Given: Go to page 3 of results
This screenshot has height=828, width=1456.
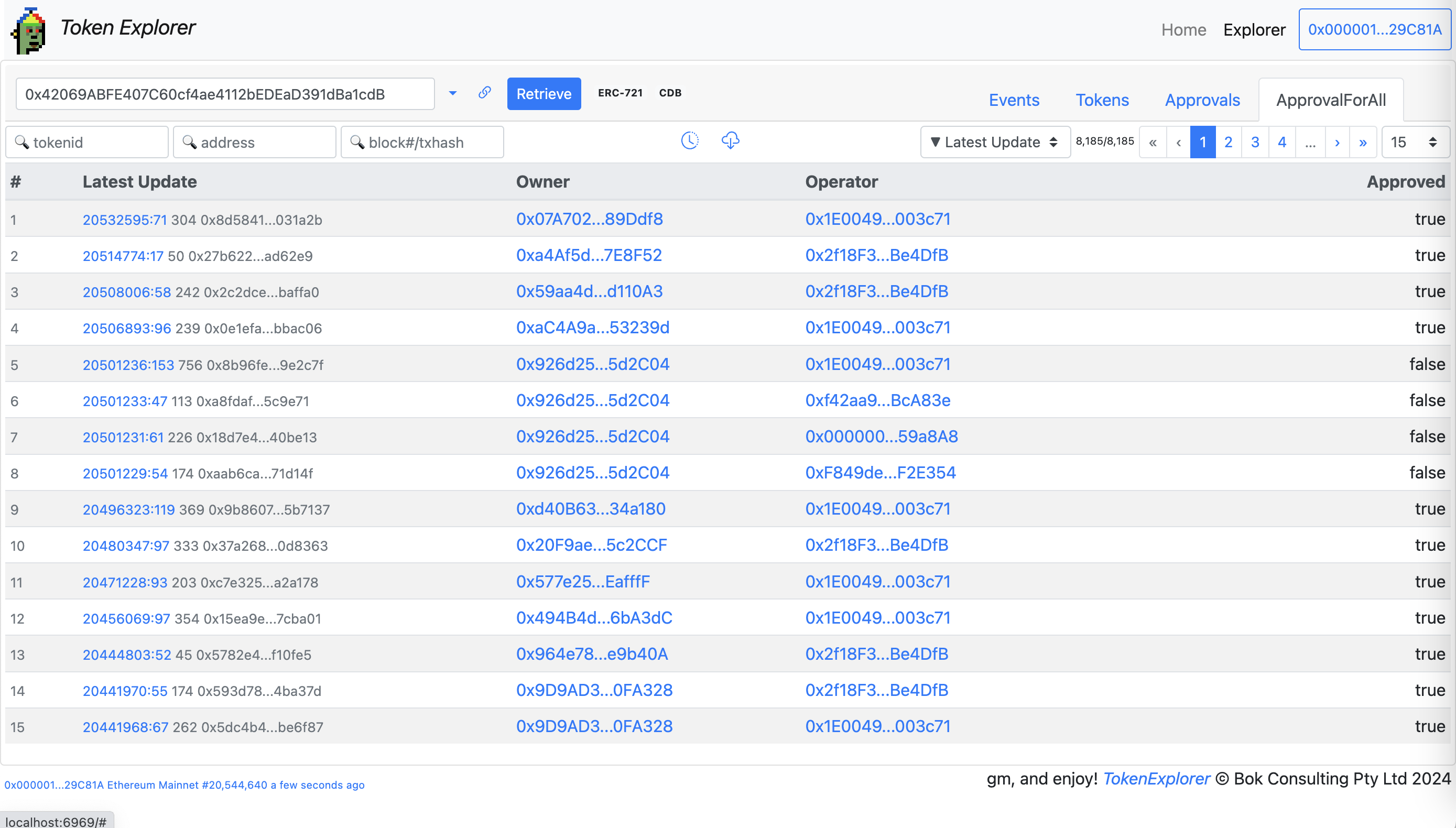Looking at the screenshot, I should (x=1255, y=142).
